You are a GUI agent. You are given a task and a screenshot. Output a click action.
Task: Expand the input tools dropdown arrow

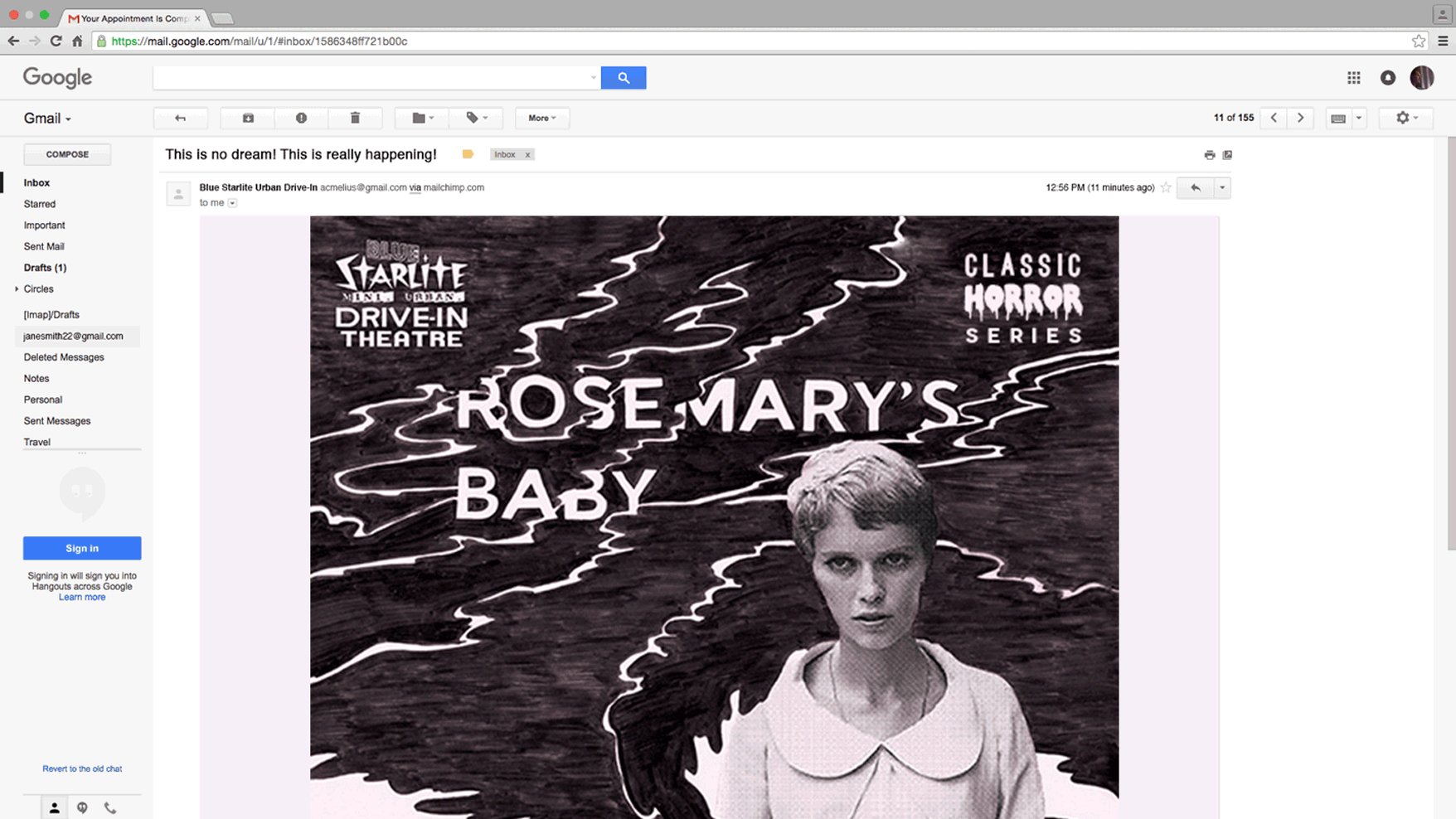(1359, 118)
